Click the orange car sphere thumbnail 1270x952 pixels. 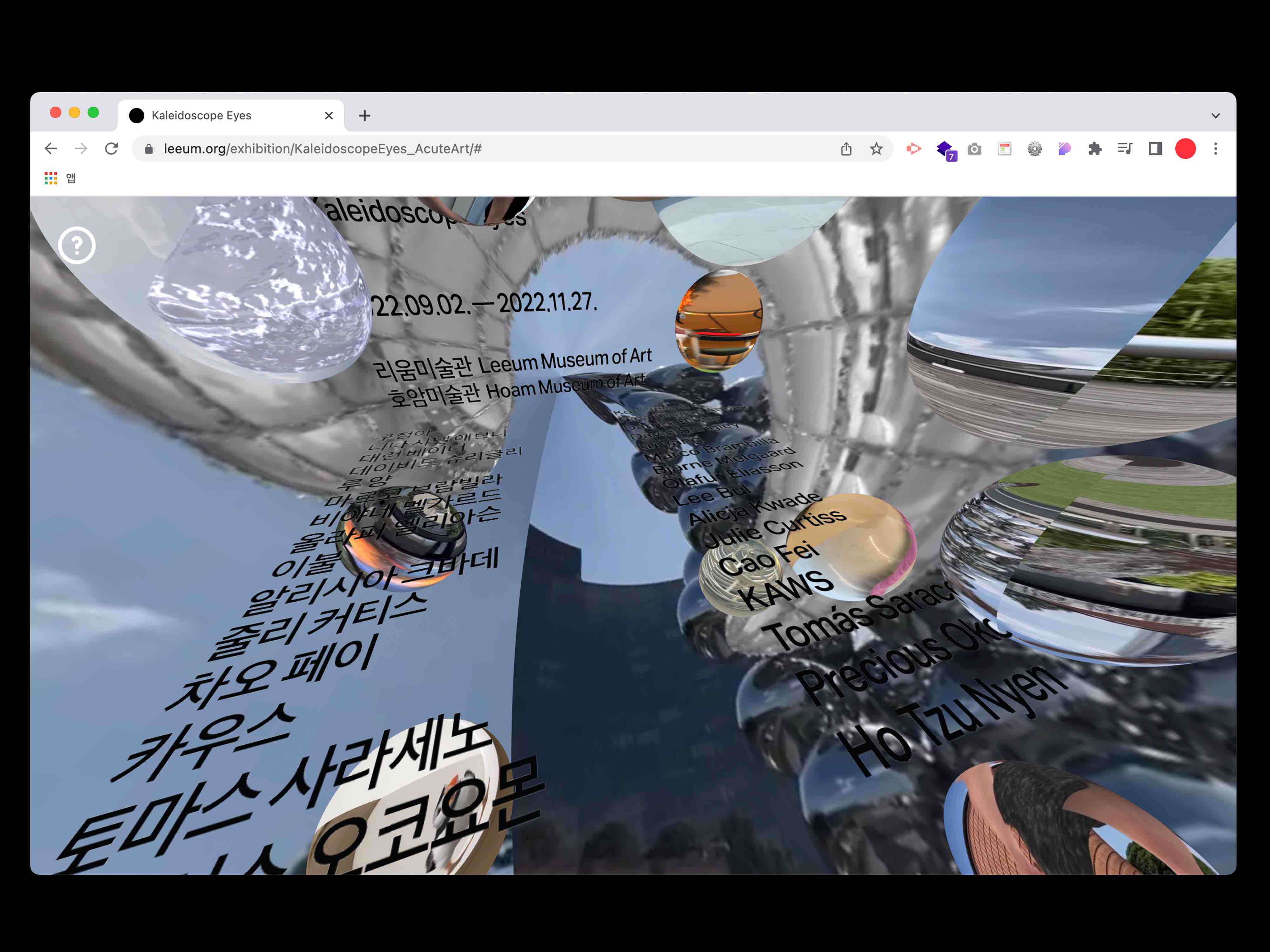[x=719, y=321]
